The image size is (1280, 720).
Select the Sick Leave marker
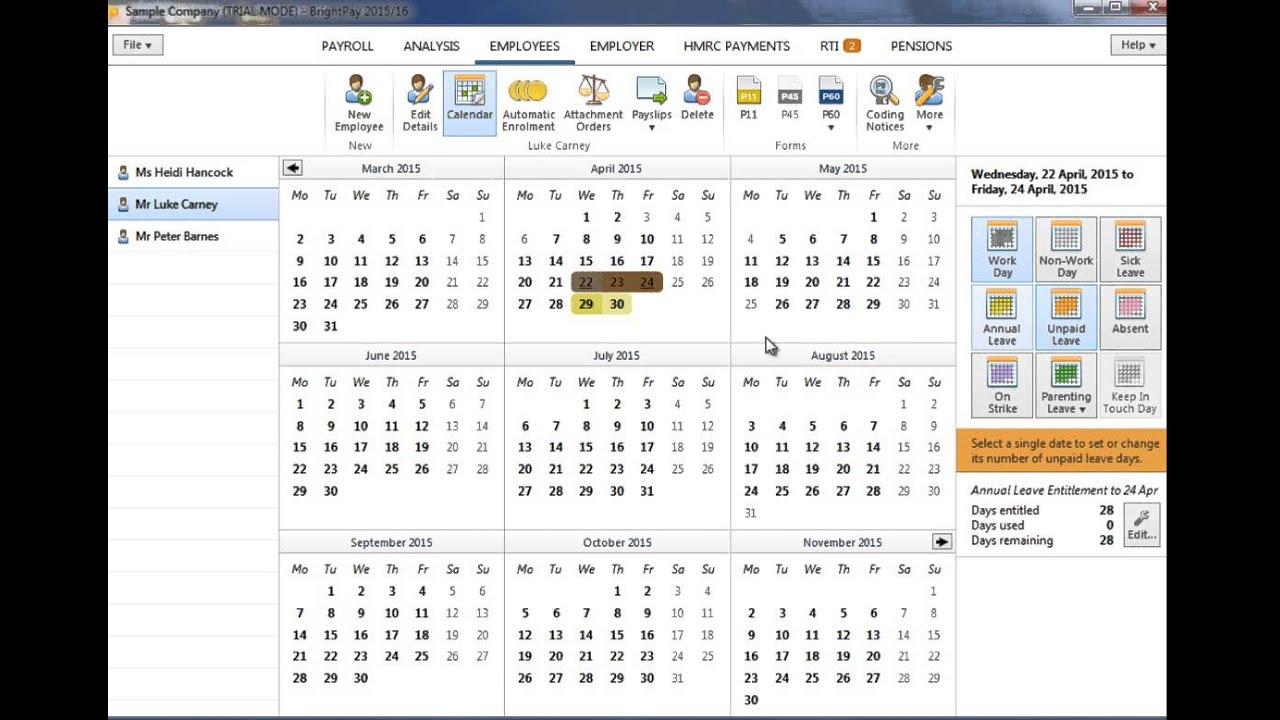coord(1130,249)
